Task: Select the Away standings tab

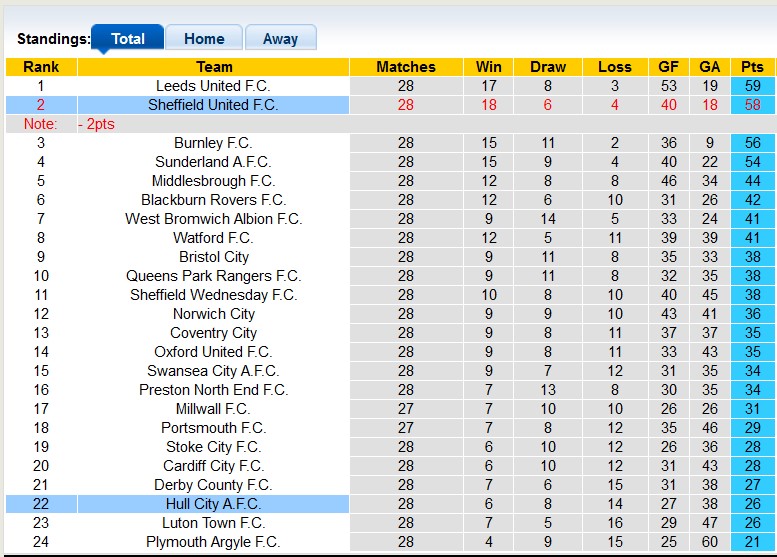Action: click(x=280, y=39)
